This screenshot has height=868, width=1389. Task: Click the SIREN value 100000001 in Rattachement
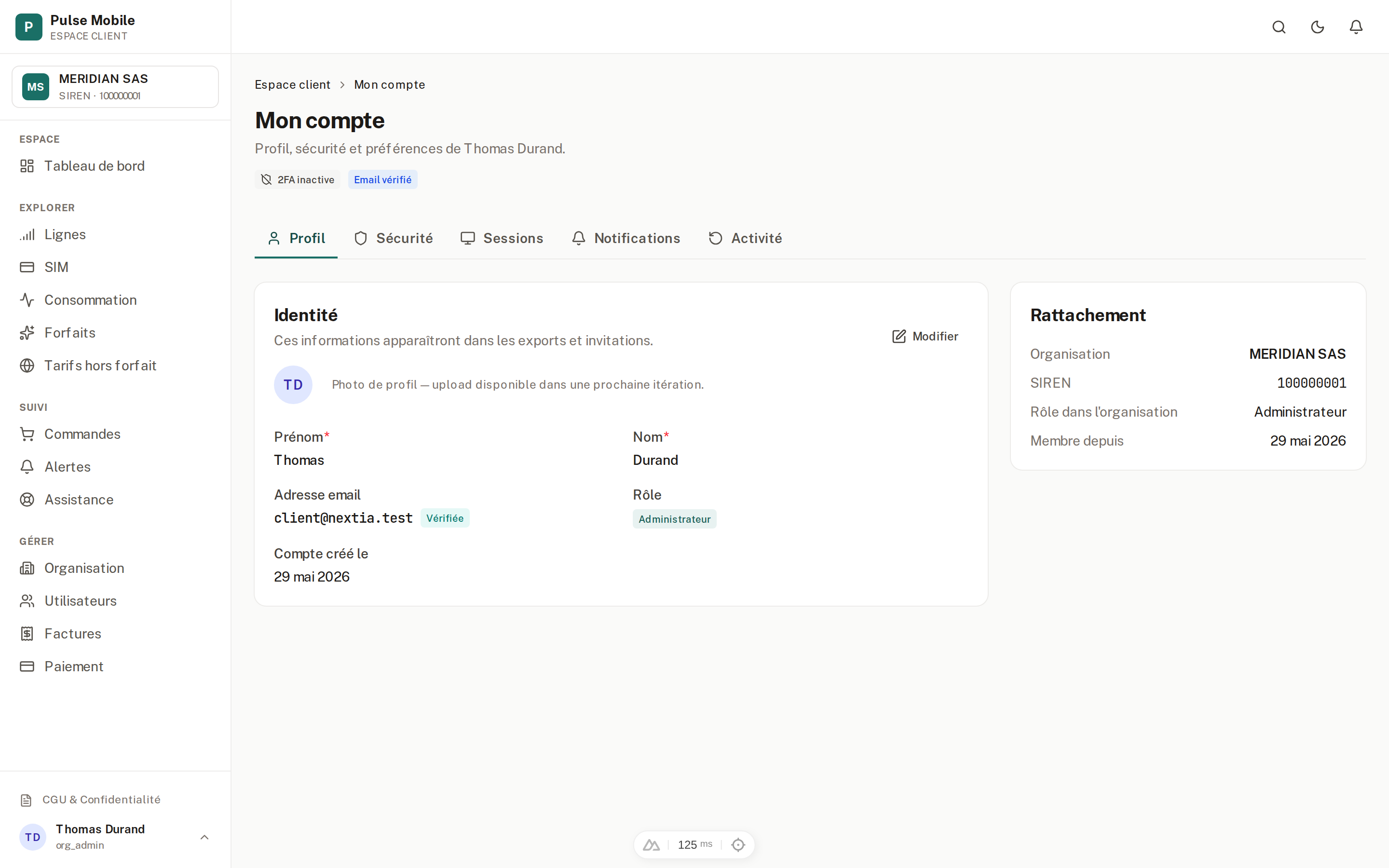coord(1311,383)
